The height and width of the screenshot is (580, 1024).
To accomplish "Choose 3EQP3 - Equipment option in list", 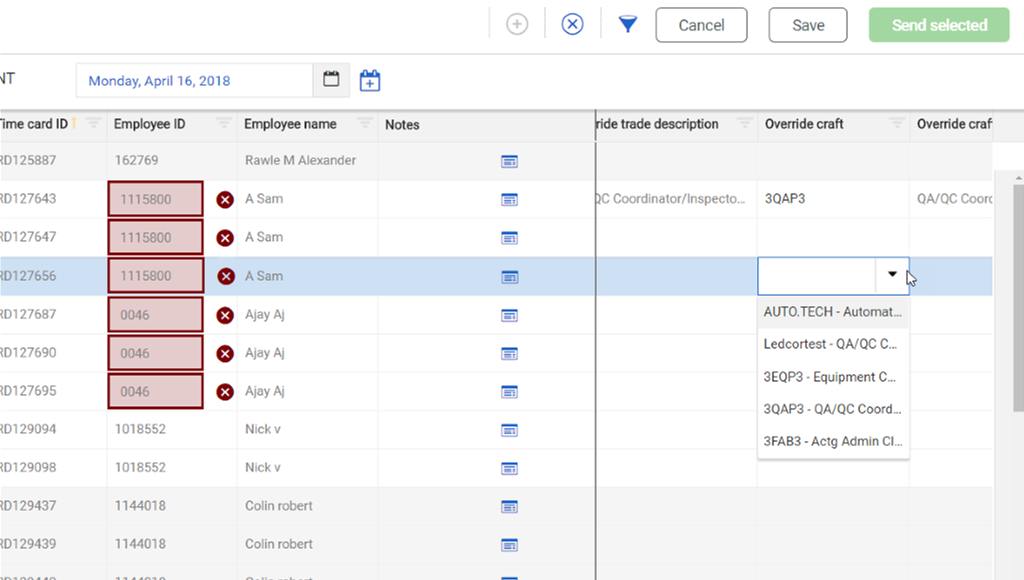I will click(x=832, y=377).
